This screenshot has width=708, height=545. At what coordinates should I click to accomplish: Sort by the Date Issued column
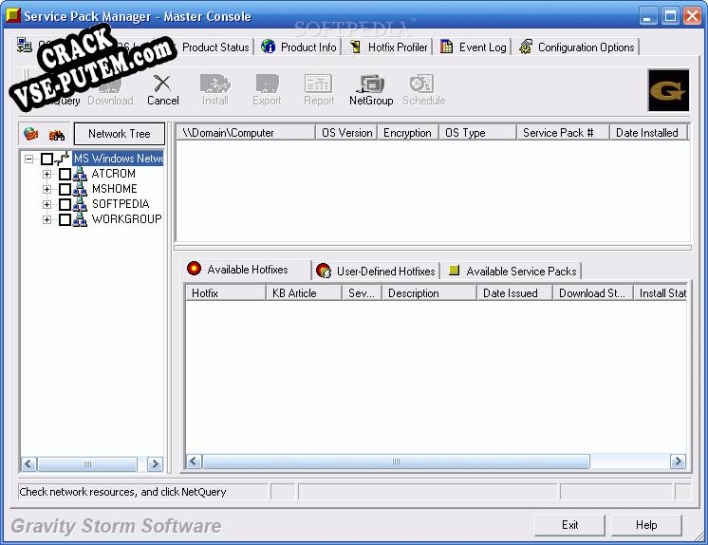pos(514,293)
